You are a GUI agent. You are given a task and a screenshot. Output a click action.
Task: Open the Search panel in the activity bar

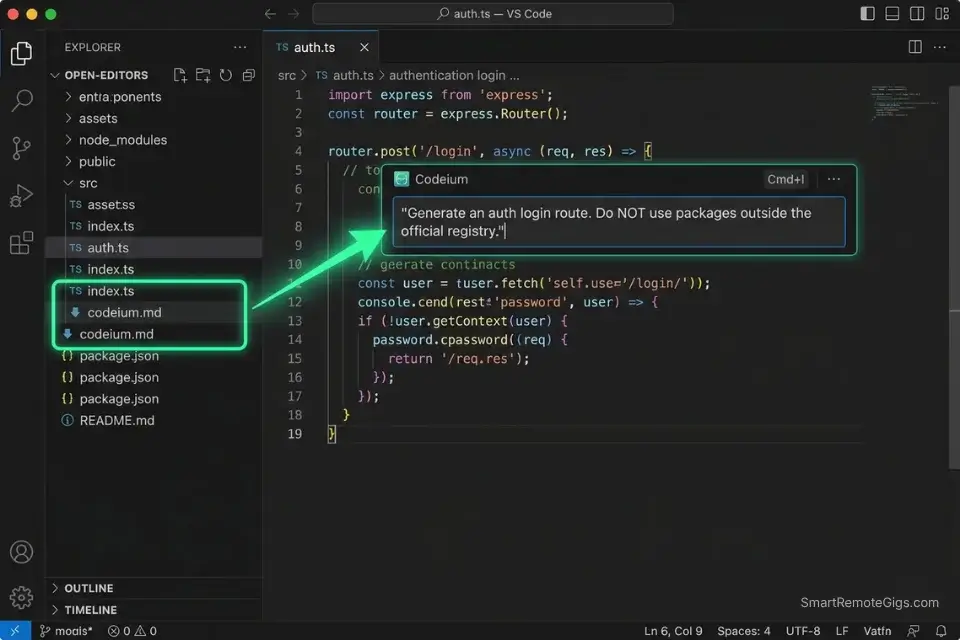(22, 100)
